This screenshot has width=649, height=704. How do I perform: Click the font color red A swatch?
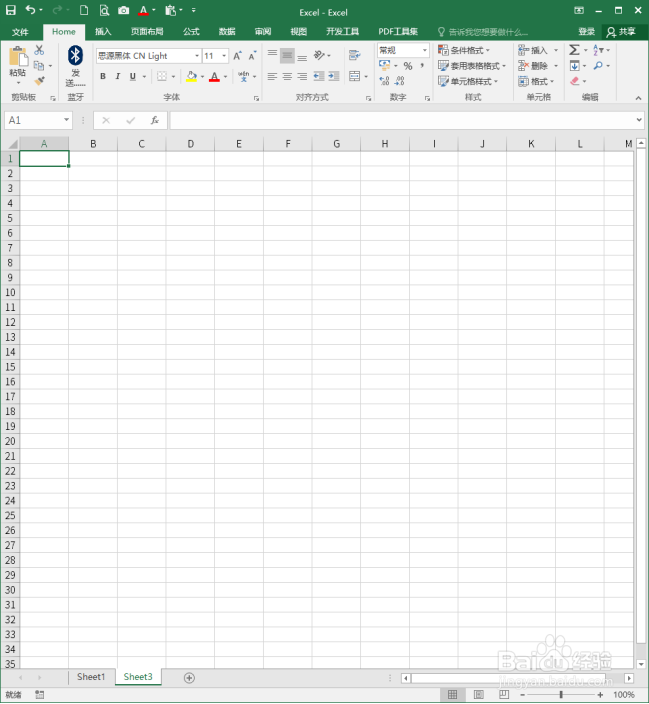pyautogui.click(x=215, y=77)
